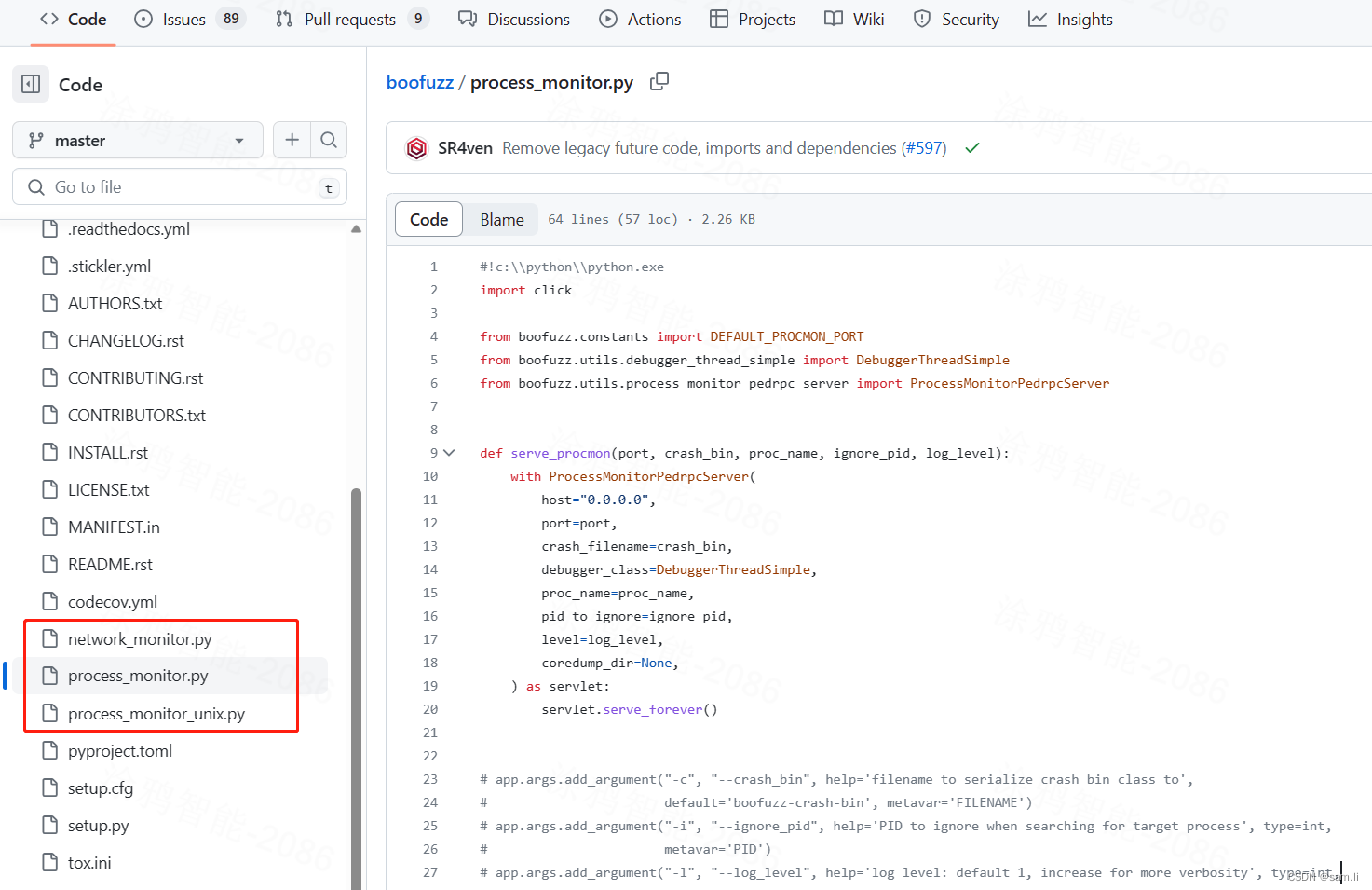The image size is (1372, 890).
Task: Open the commit message link
Action: [x=700, y=148]
